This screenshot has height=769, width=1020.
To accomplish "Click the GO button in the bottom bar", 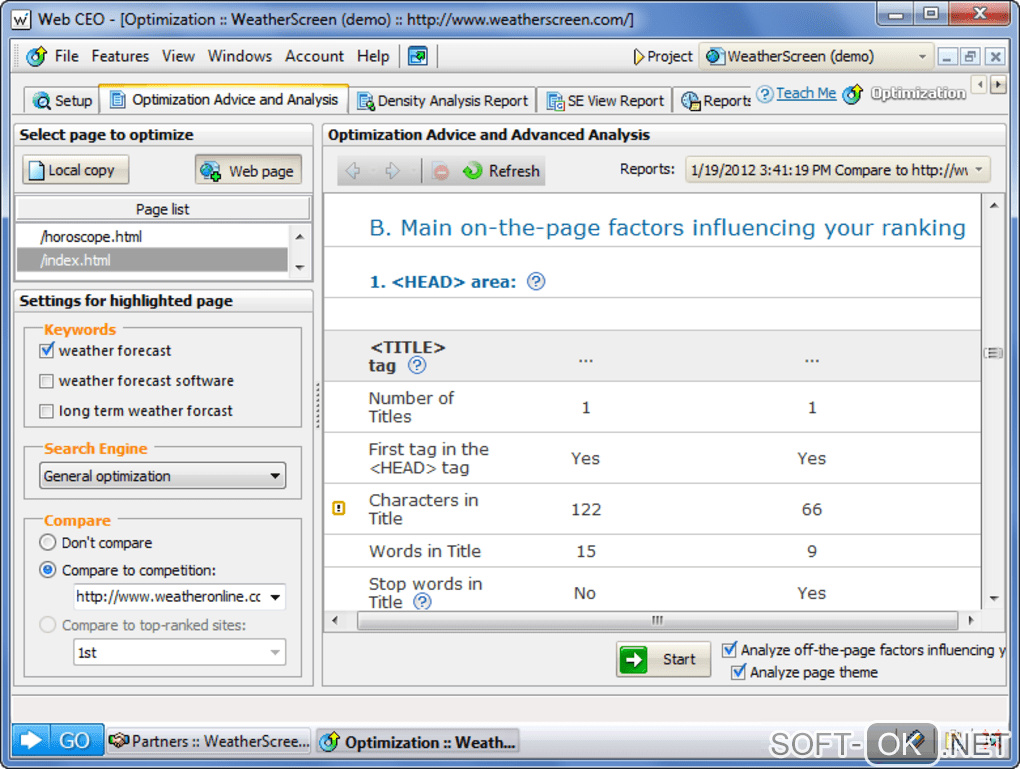I will (x=58, y=740).
